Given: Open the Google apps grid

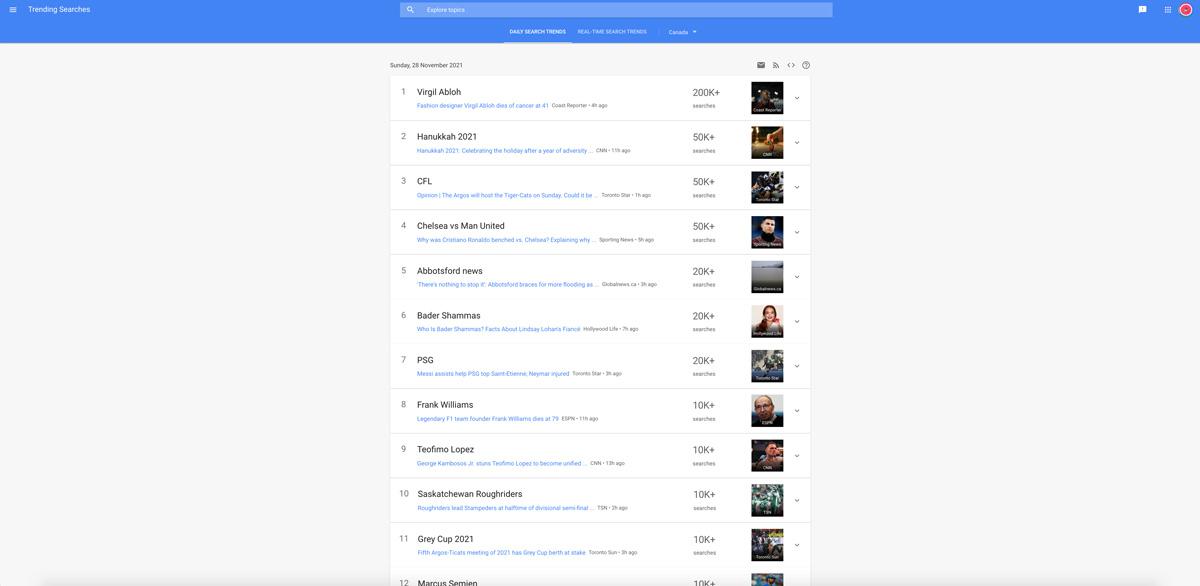Looking at the screenshot, I should click(x=1167, y=10).
